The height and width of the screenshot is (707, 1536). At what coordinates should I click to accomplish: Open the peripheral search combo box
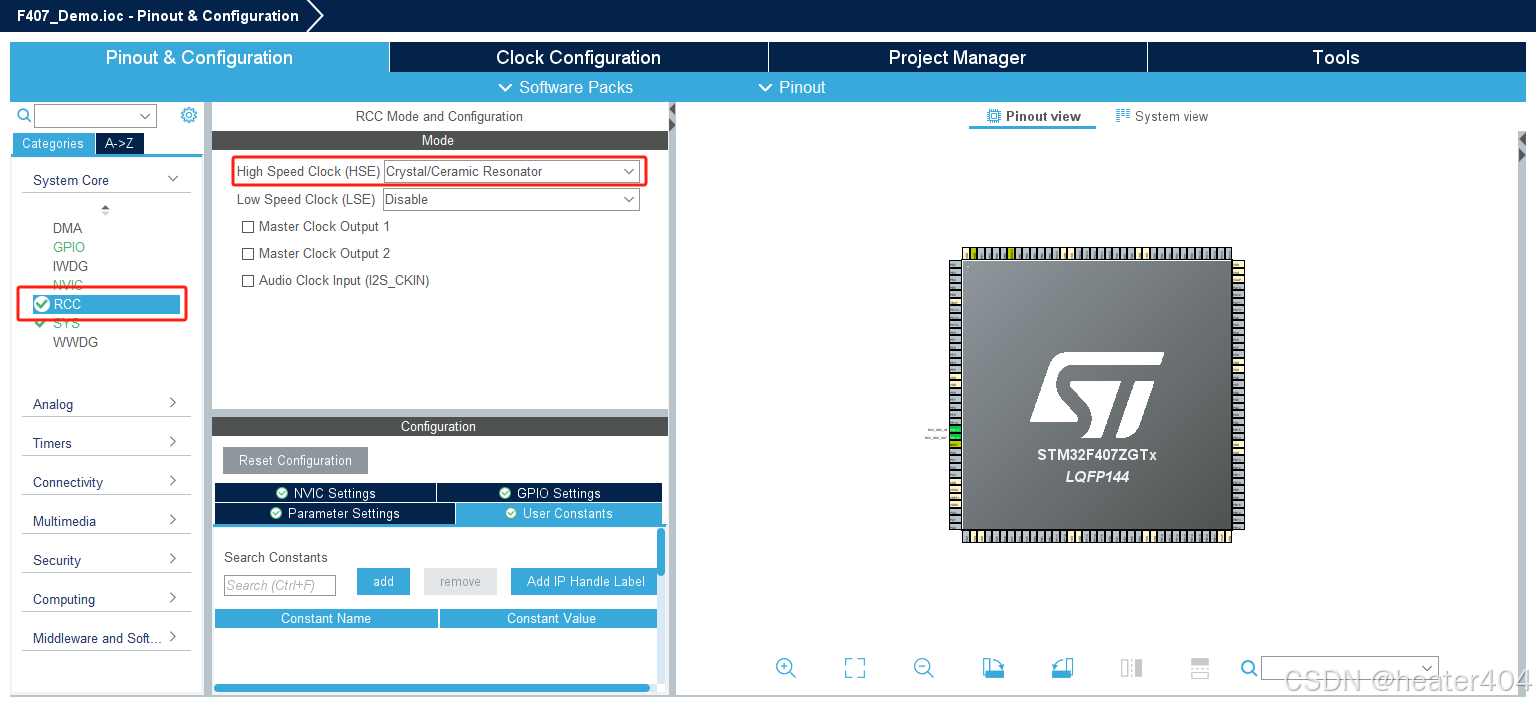pos(95,116)
